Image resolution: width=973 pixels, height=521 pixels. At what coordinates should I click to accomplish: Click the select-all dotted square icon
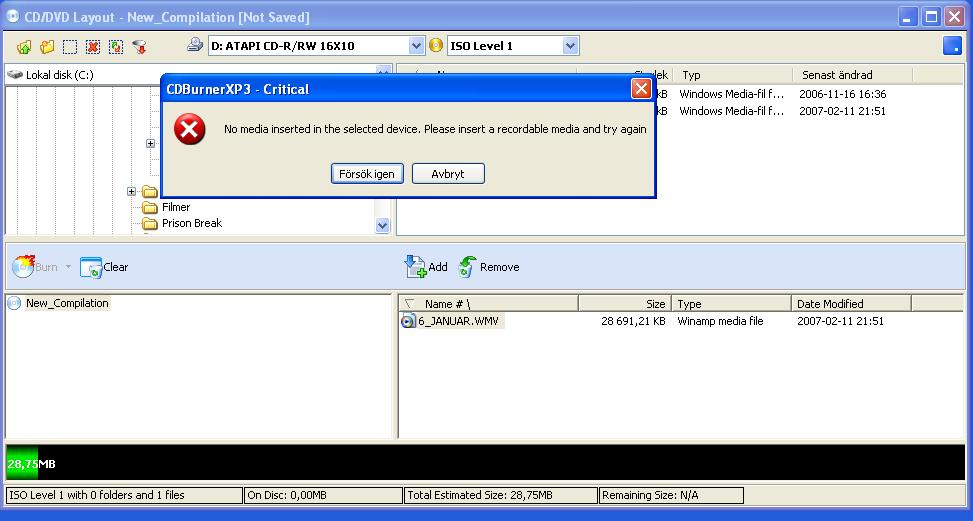[x=70, y=47]
